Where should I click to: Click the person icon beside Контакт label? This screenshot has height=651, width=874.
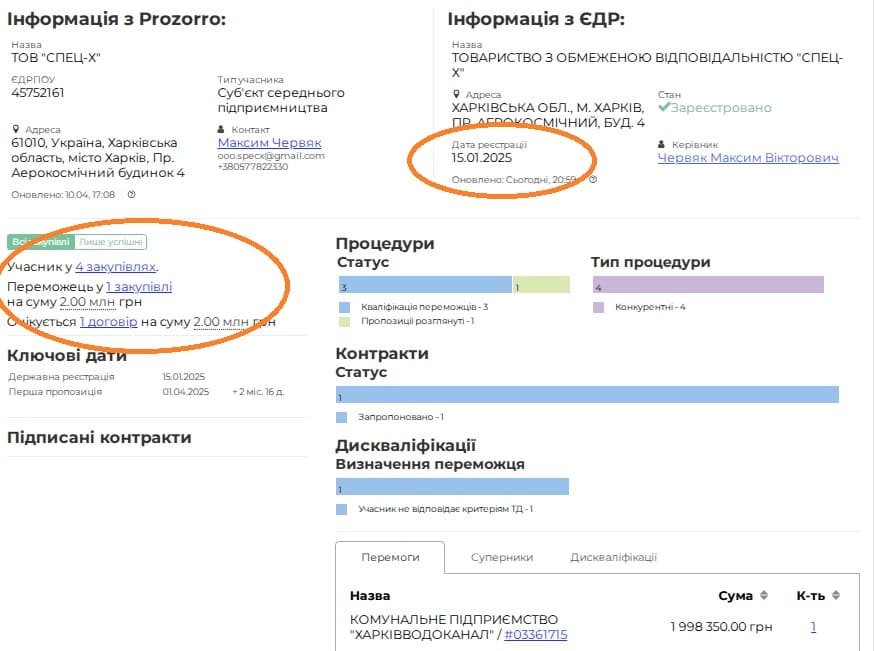(x=222, y=129)
